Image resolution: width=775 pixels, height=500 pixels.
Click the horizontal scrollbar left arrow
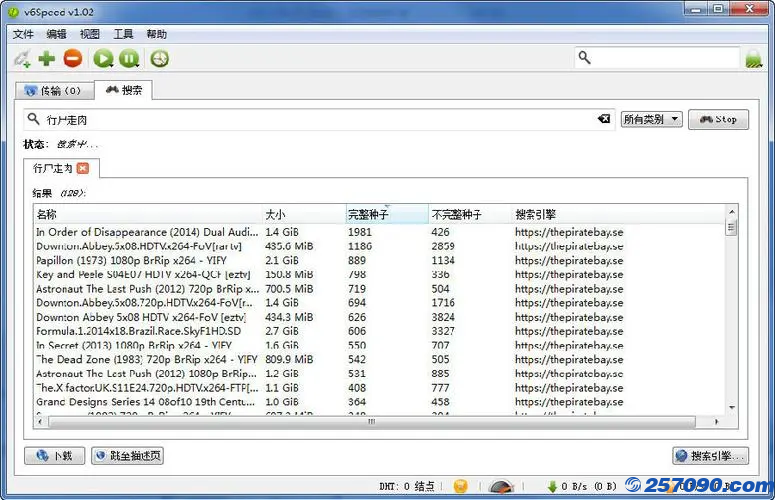(40, 422)
